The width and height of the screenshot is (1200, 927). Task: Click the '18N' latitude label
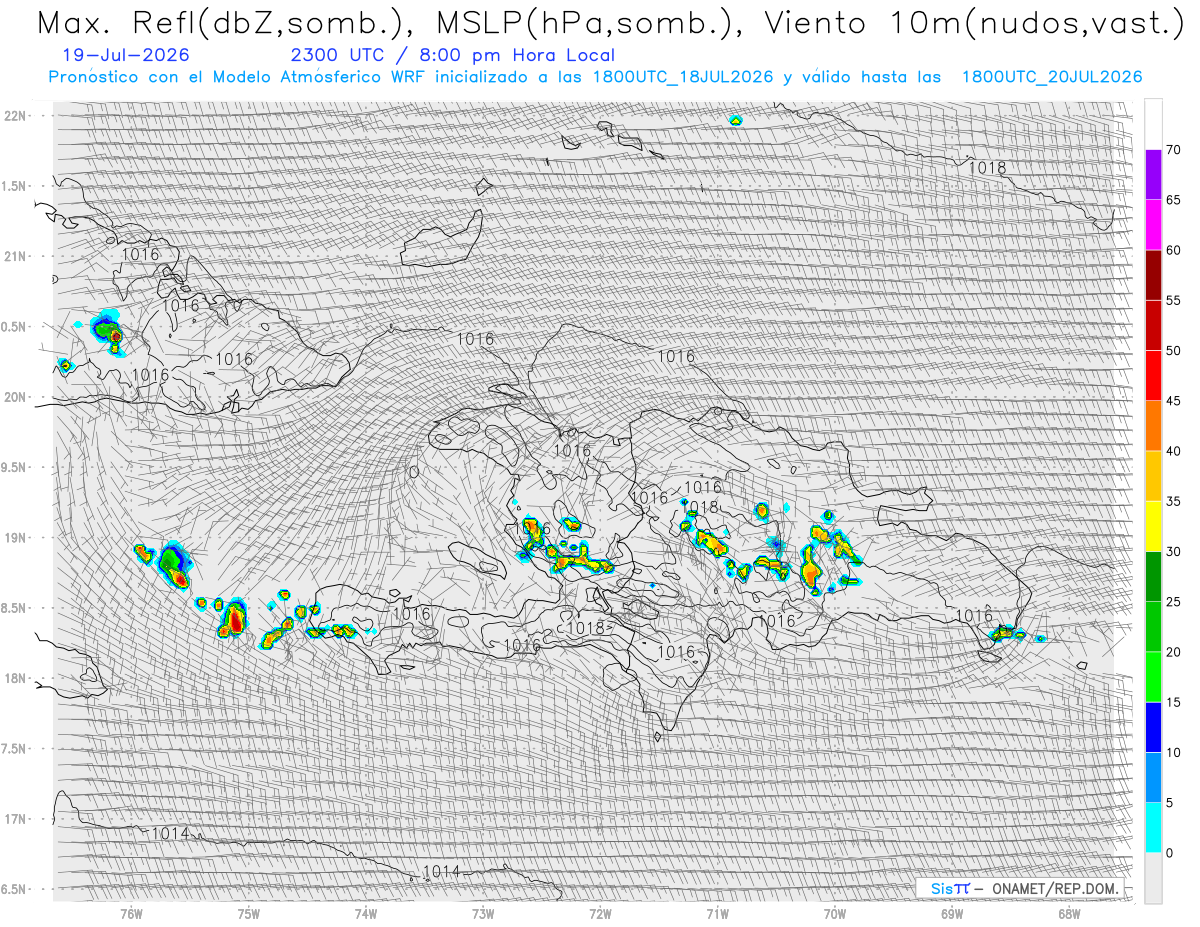tap(14, 678)
